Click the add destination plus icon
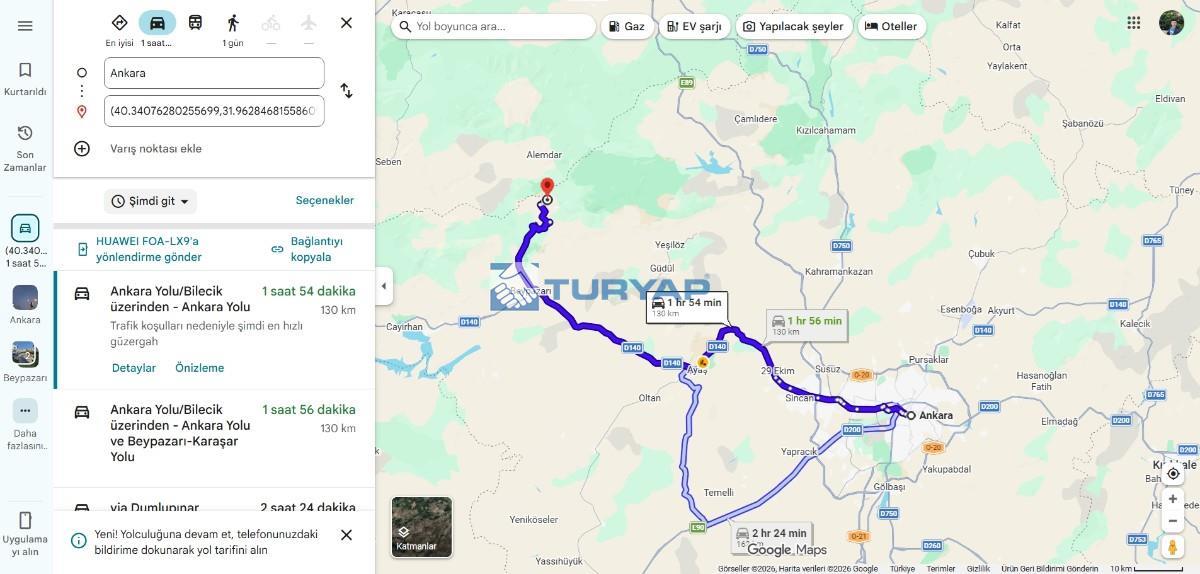Screen dimensions: 1200x574 pos(82,149)
